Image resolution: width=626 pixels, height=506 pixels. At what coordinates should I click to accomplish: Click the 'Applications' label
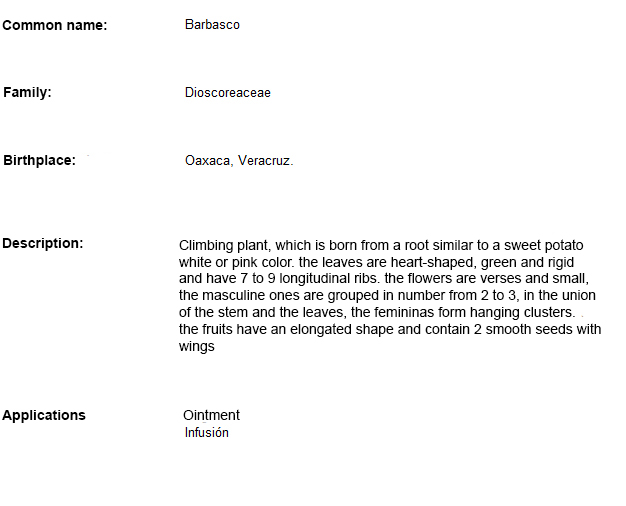[x=44, y=415]
